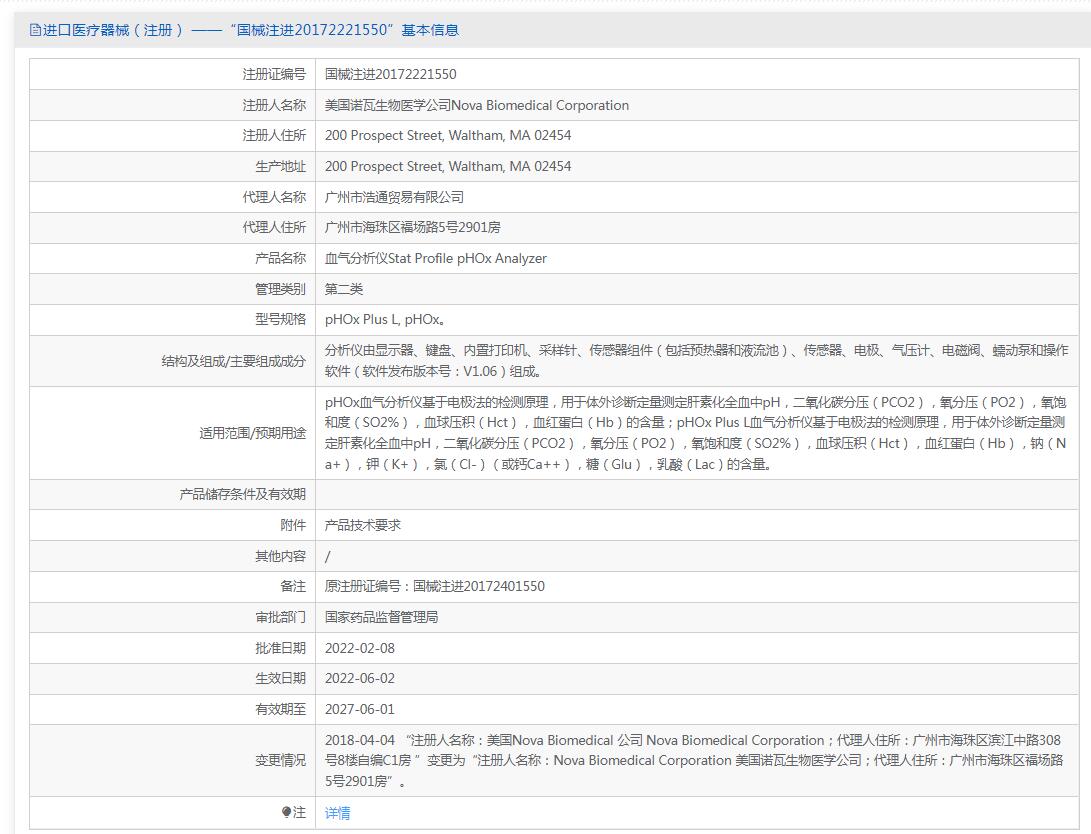Image resolution: width=1091 pixels, height=834 pixels.
Task: Select agent name 广州市浩通贸易有限公司
Action: coord(394,197)
